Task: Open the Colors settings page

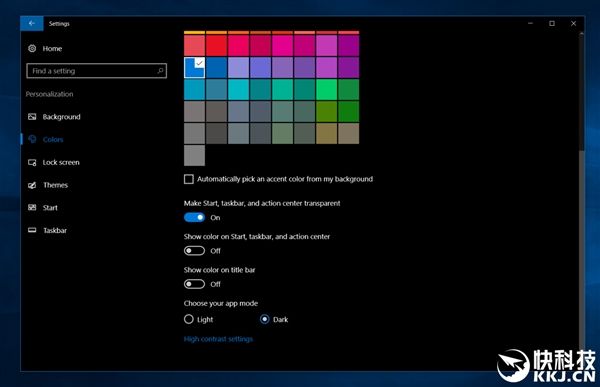Action: (x=53, y=139)
